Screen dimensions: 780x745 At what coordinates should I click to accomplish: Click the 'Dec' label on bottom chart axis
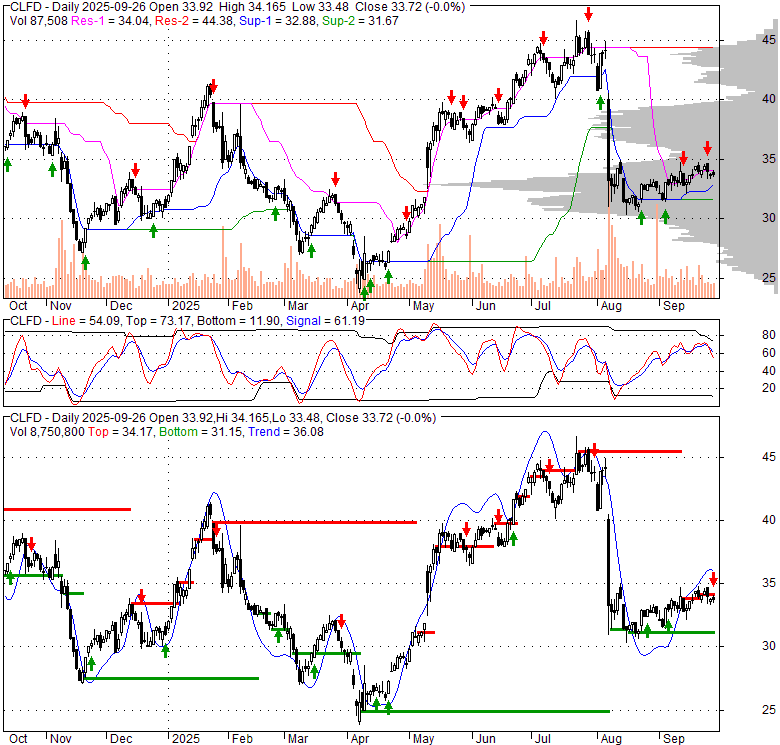pyautogui.click(x=121, y=739)
